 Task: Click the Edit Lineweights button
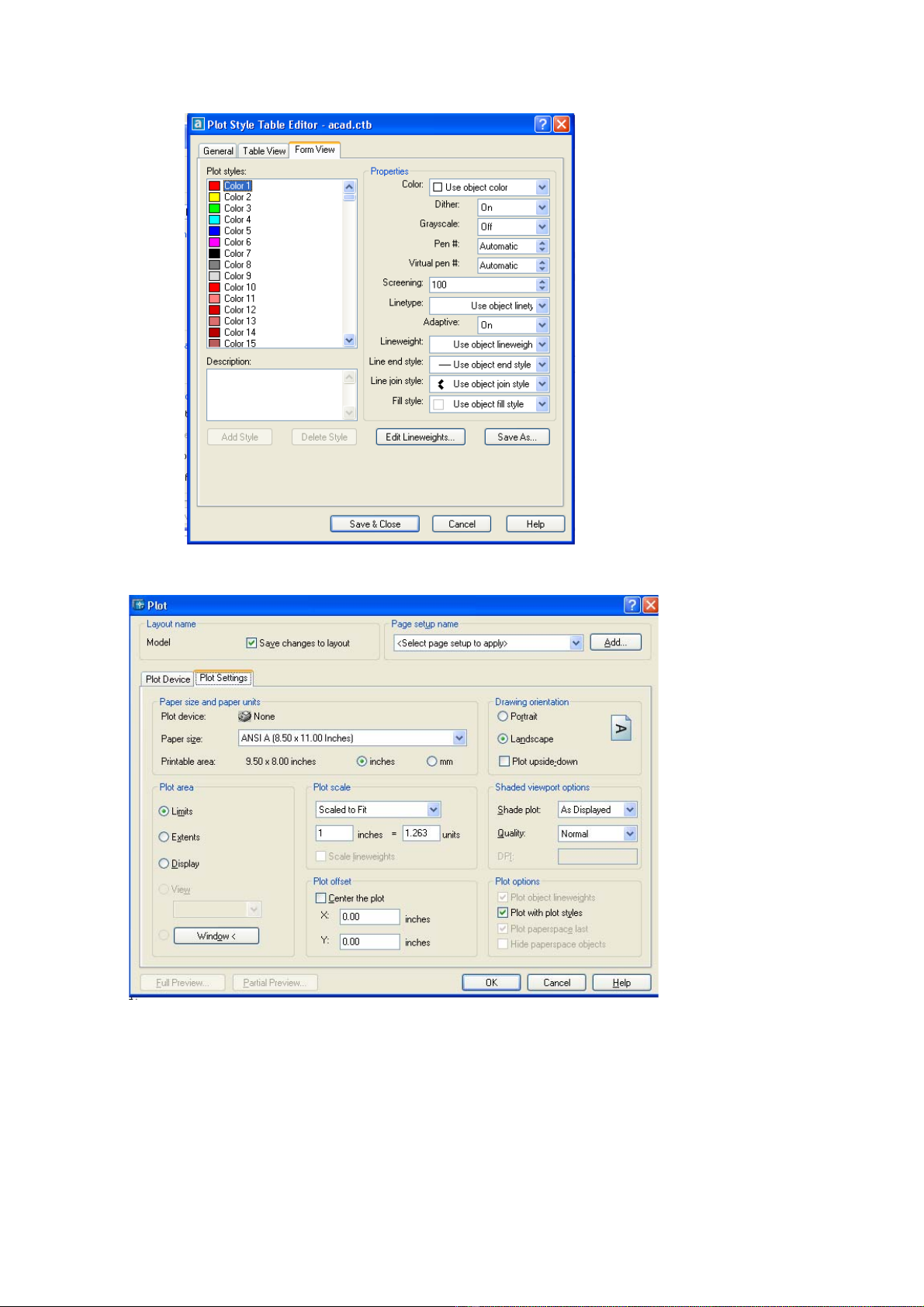[x=420, y=437]
